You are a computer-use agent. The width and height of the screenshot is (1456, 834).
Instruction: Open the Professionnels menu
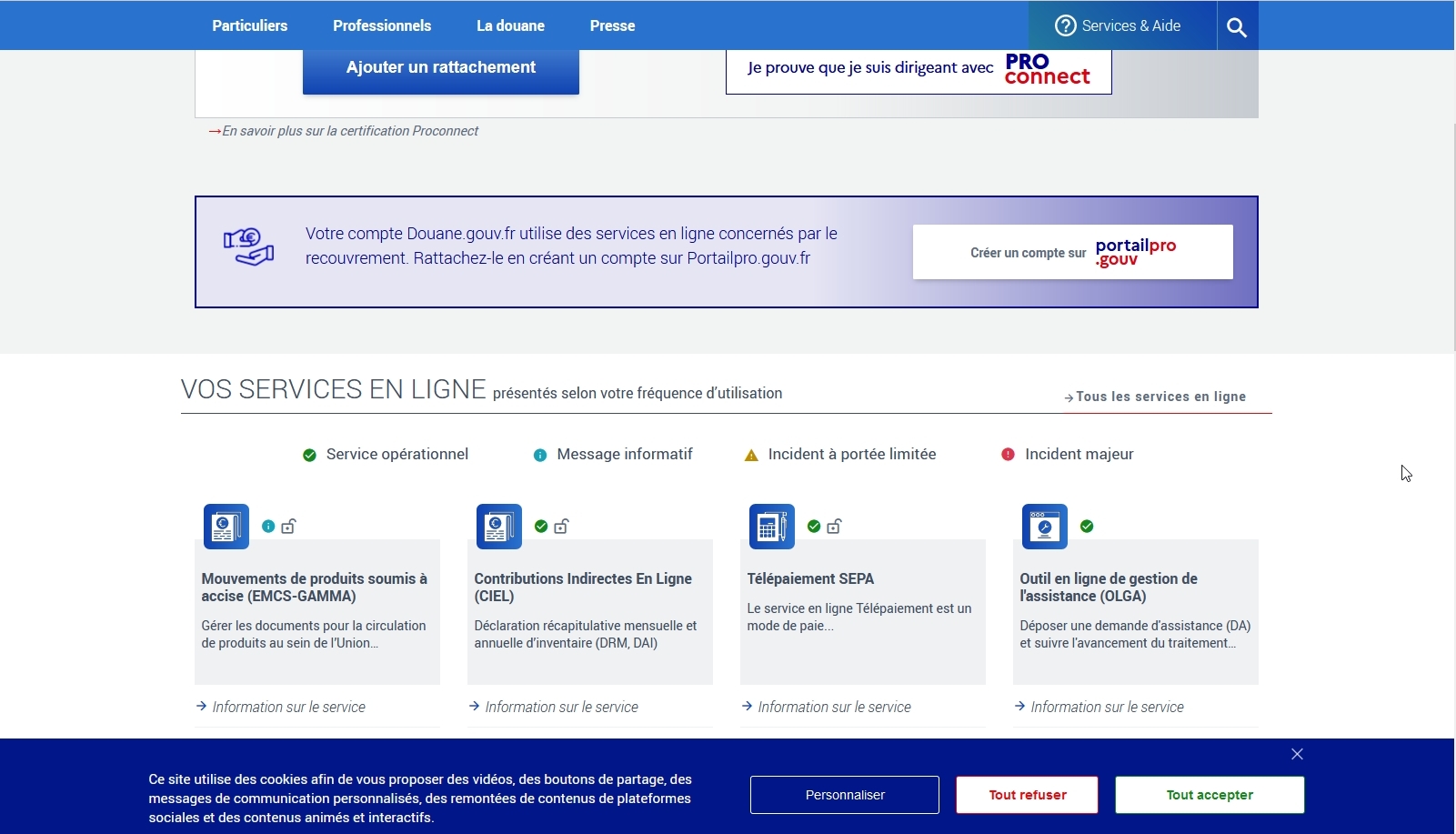(x=382, y=25)
